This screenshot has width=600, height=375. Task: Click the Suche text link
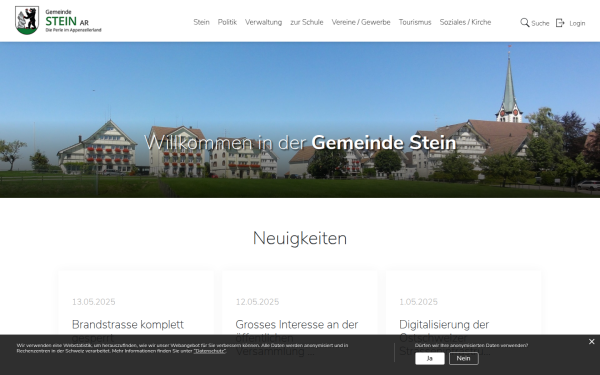coord(540,23)
